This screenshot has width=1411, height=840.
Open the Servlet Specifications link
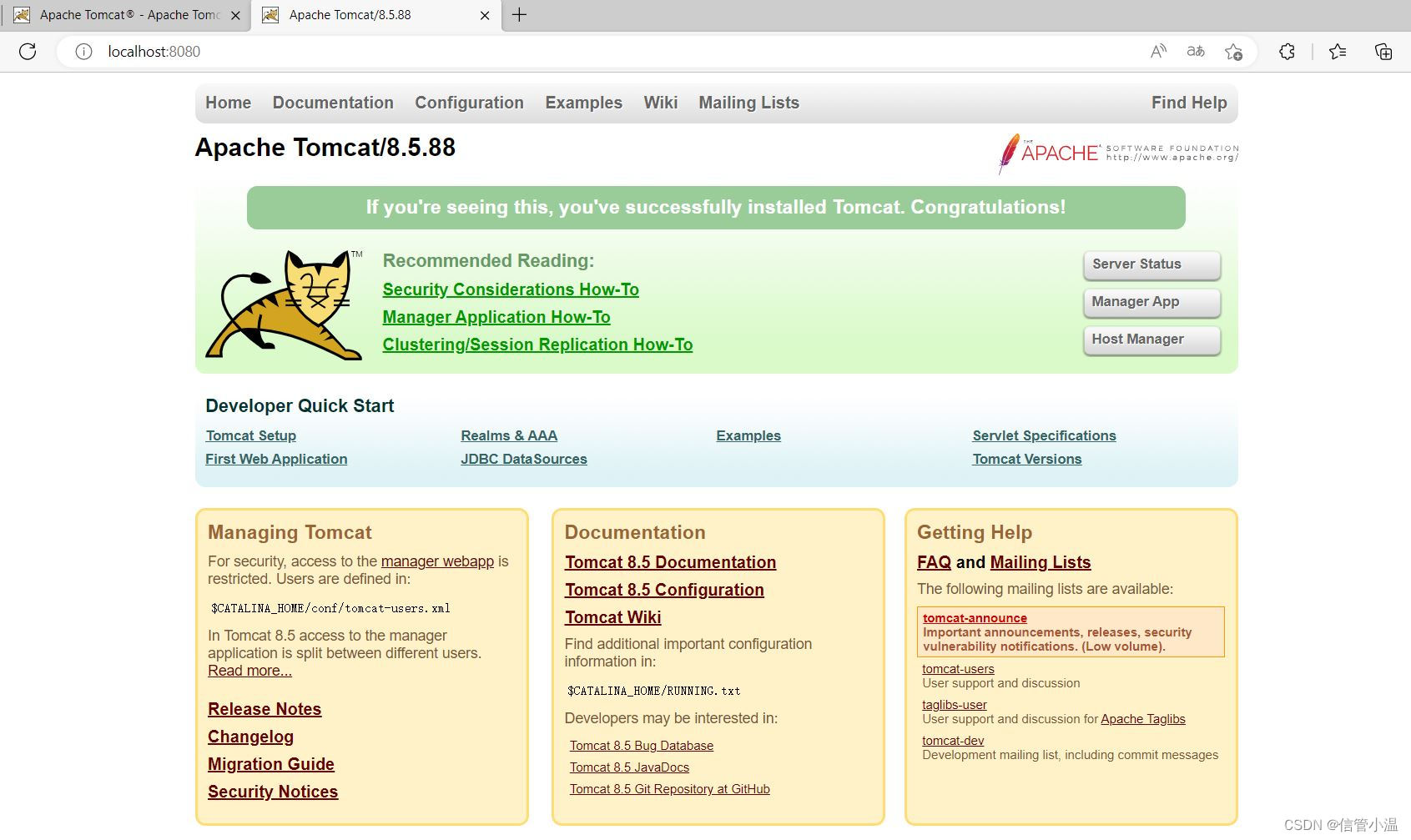[1044, 435]
